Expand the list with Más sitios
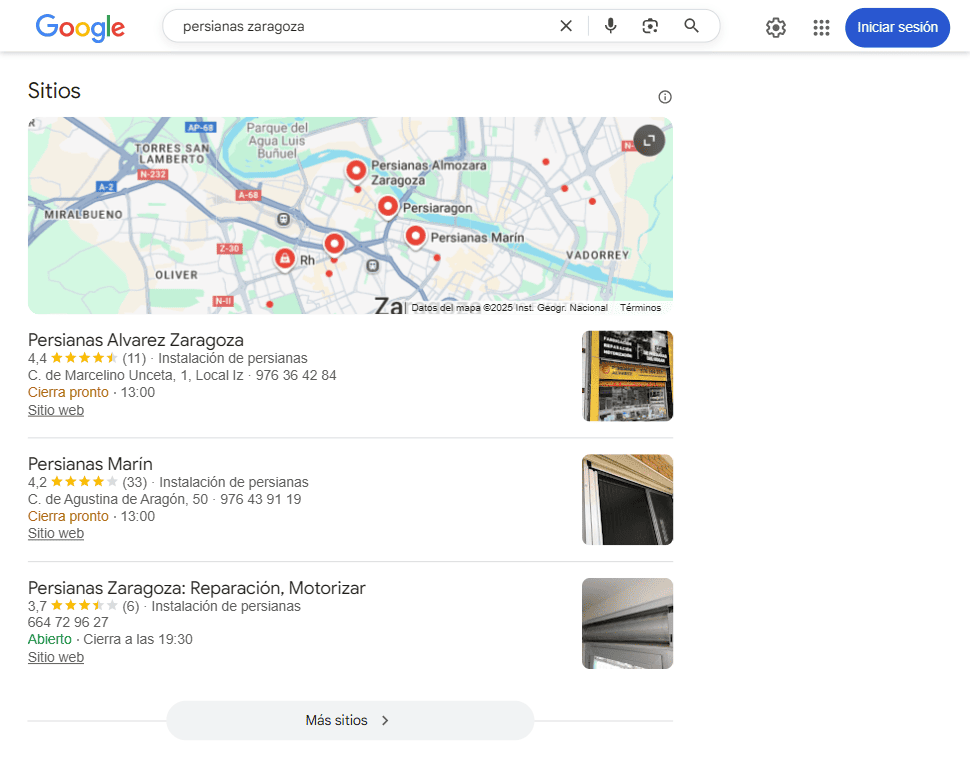The height and width of the screenshot is (764, 970). click(x=350, y=720)
